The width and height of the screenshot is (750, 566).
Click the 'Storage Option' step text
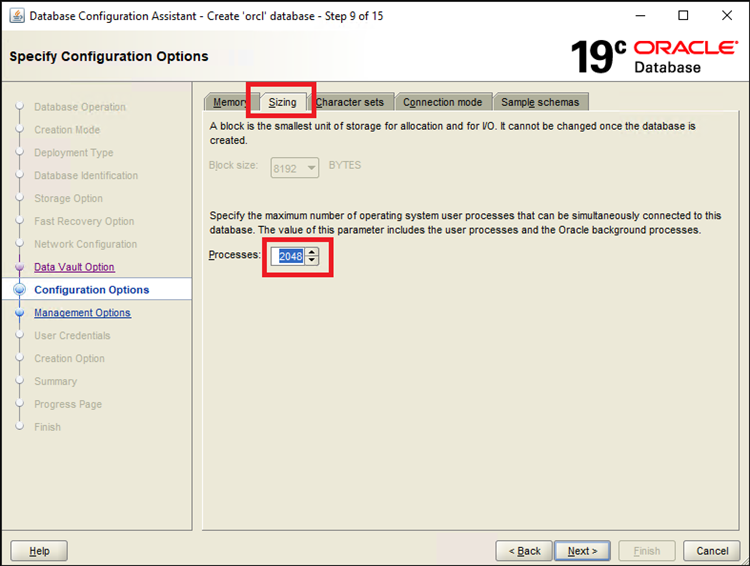click(x=68, y=198)
